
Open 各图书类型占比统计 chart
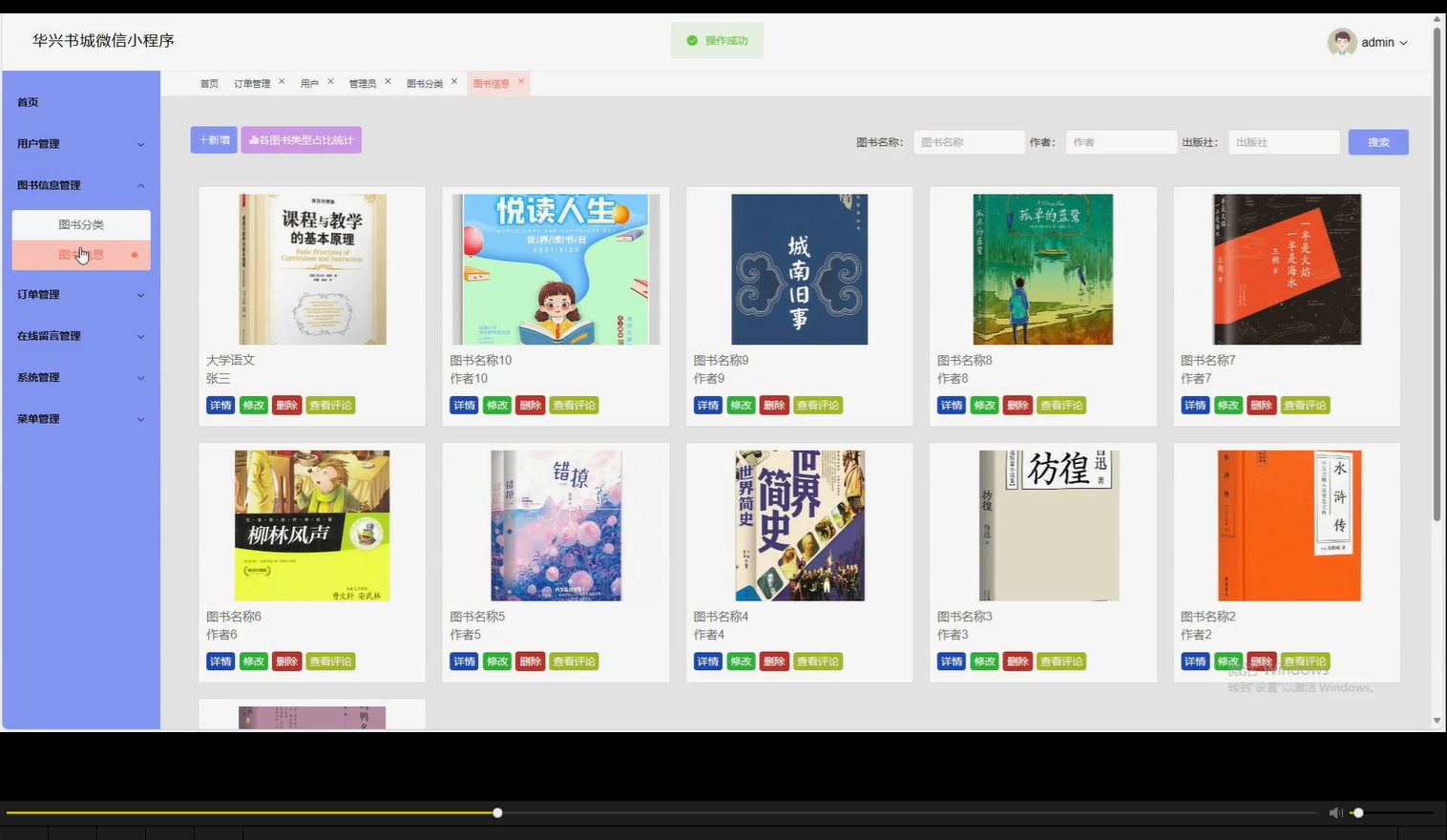click(301, 140)
